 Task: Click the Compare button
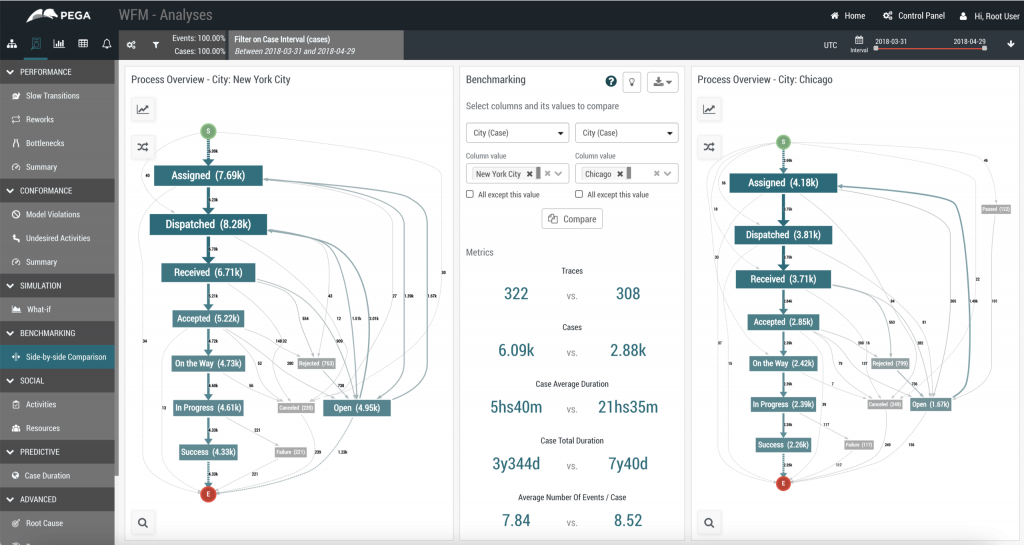click(572, 219)
